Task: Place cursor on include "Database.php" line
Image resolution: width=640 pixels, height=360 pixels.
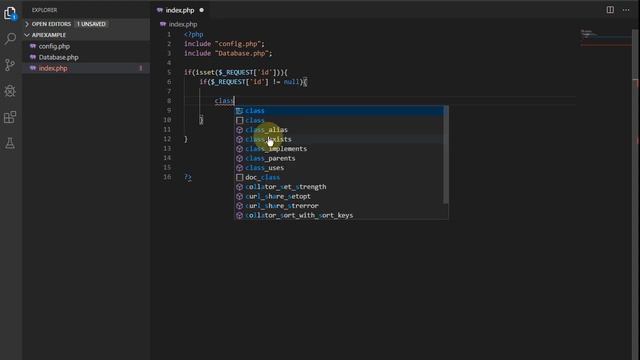Action: click(x=228, y=53)
